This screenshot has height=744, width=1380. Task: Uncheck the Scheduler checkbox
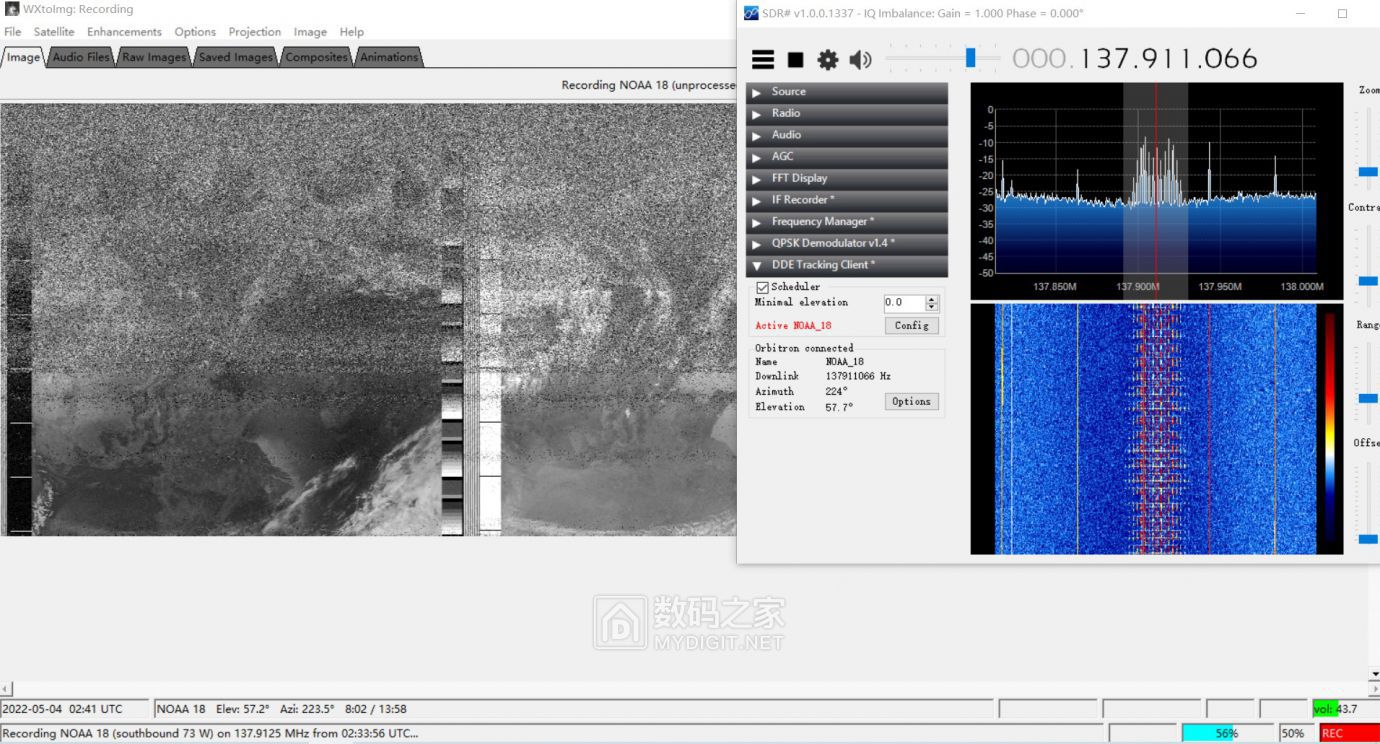point(762,287)
